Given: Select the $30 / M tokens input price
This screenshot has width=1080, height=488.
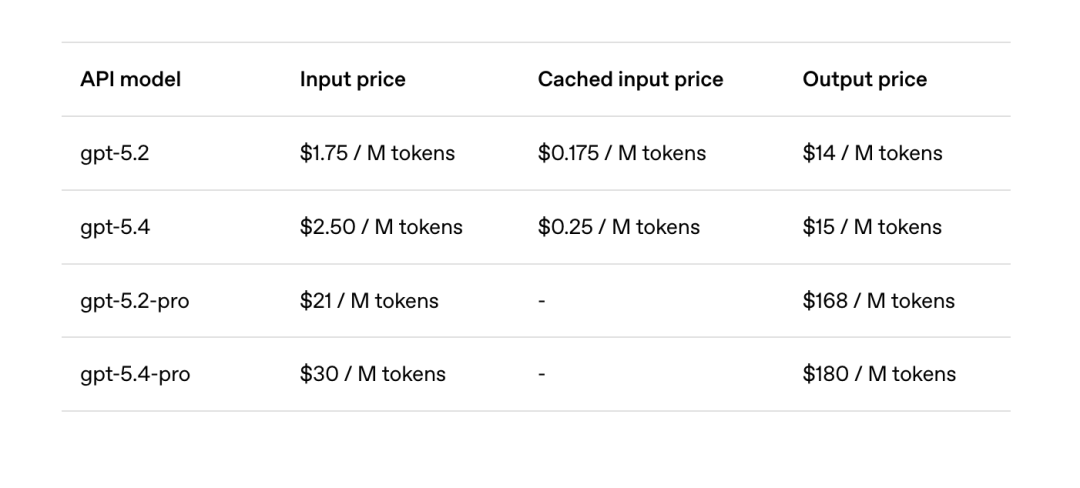Looking at the screenshot, I should [372, 375].
